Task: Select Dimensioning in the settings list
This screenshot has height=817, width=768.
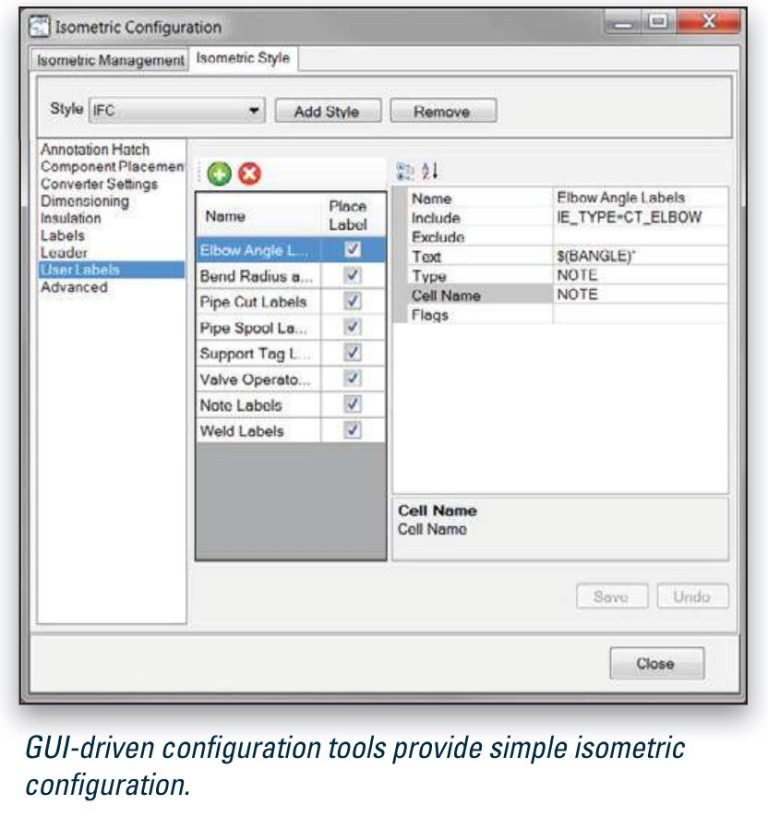Action: coord(84,201)
